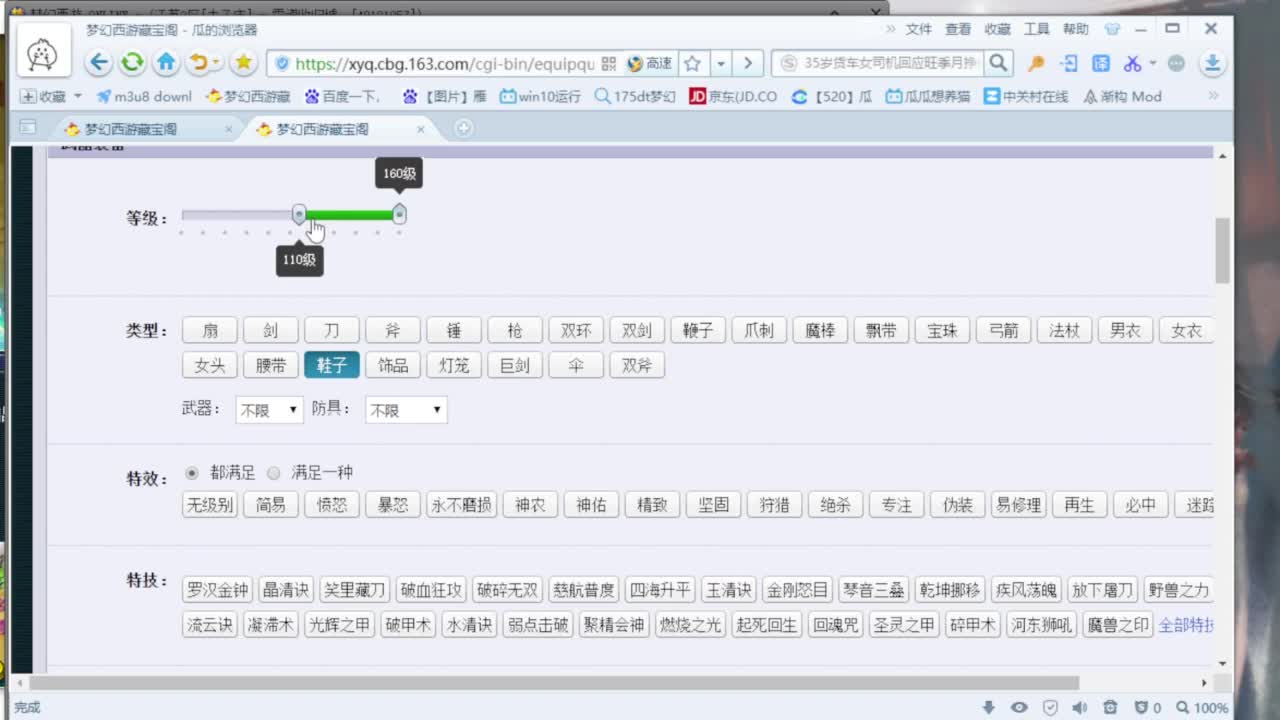Expand bookmarks bar overflow chevron
This screenshot has width=1280, height=720.
point(1214,97)
